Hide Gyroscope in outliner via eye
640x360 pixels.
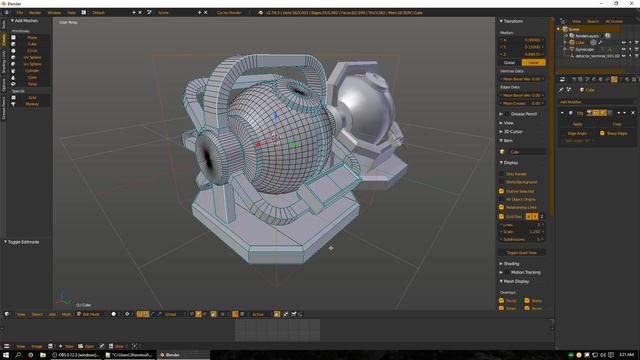pyautogui.click(x=624, y=49)
